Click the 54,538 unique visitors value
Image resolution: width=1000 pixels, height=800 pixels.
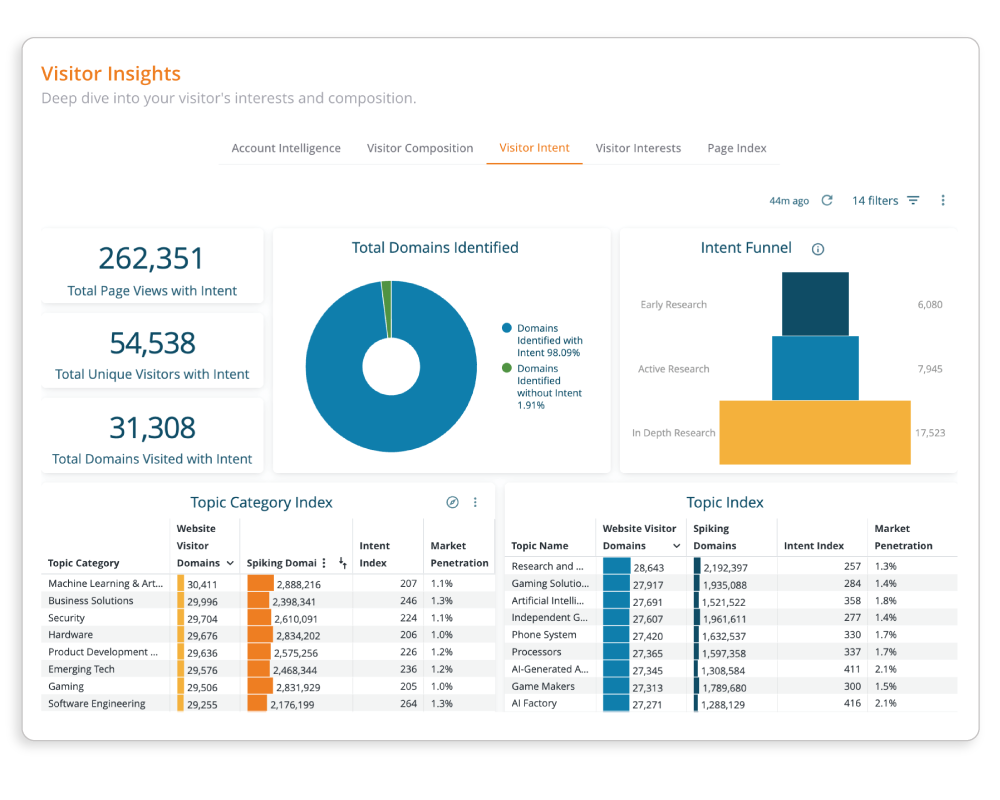(152, 343)
